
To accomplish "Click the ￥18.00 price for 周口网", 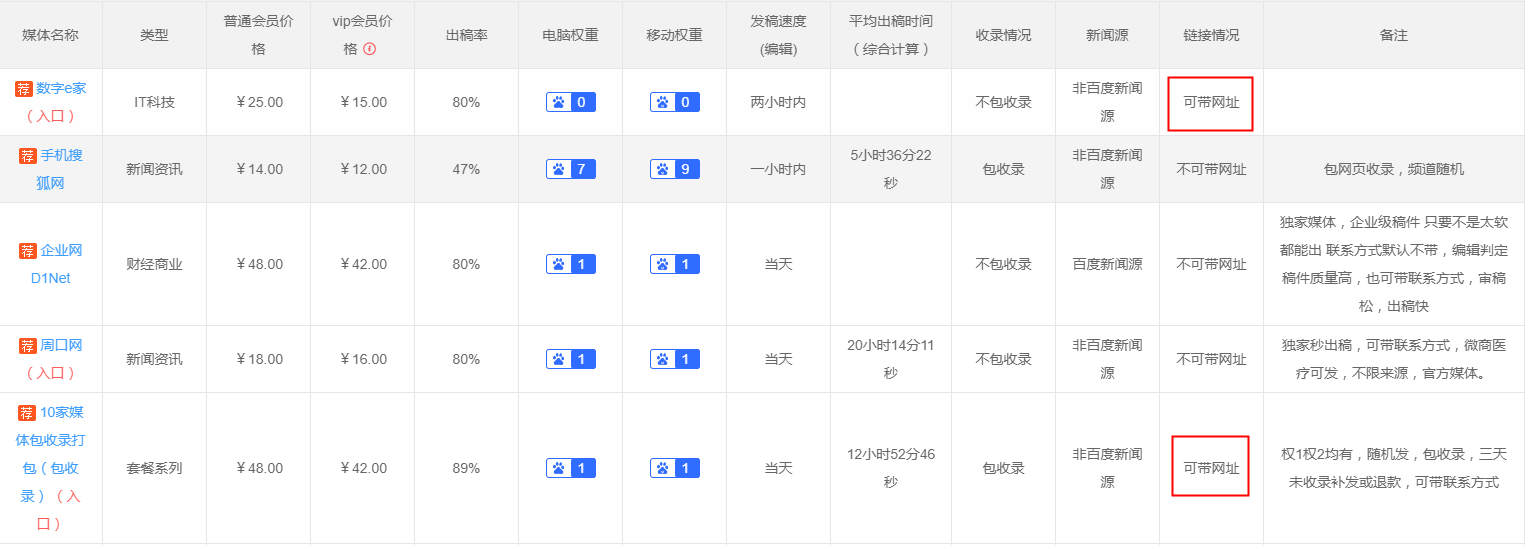I will pos(259,359).
